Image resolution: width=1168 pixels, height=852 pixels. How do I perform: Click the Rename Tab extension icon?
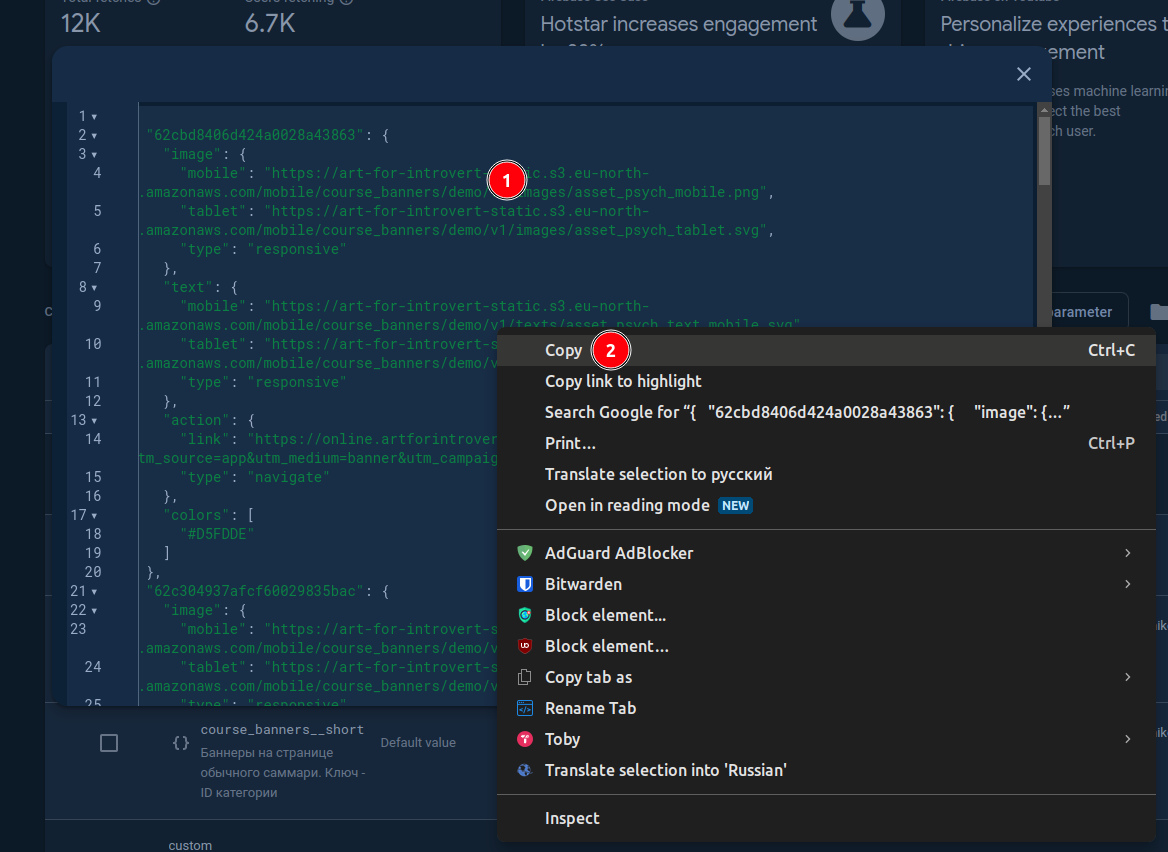tap(524, 708)
